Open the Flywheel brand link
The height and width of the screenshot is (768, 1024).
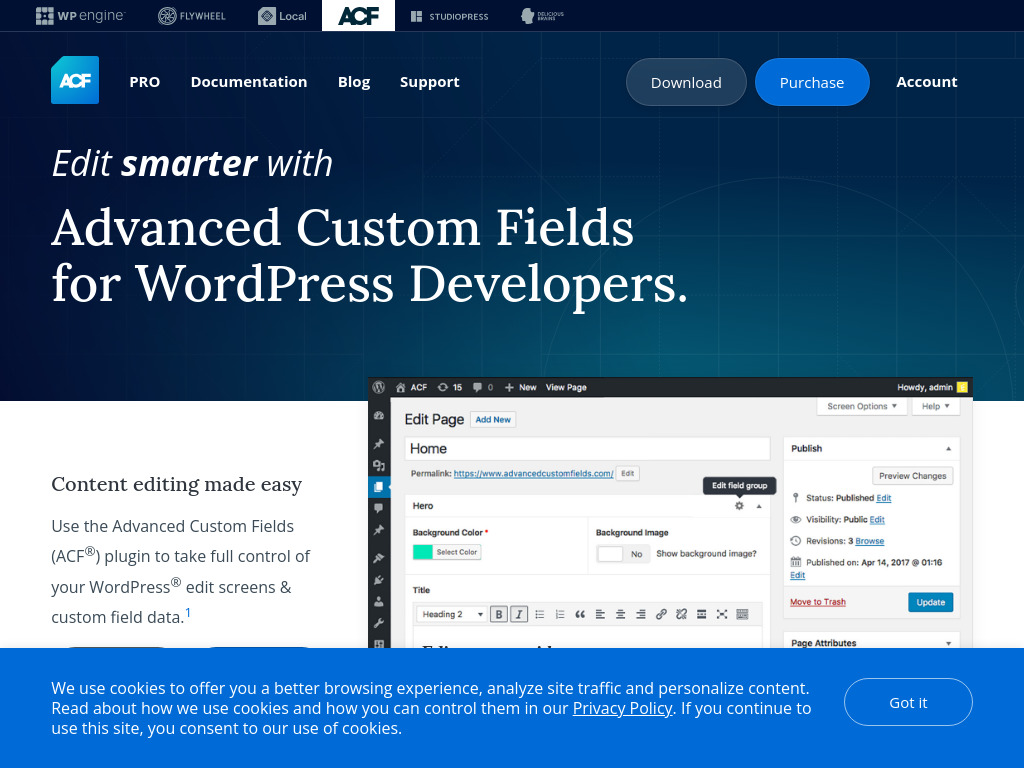(x=192, y=16)
